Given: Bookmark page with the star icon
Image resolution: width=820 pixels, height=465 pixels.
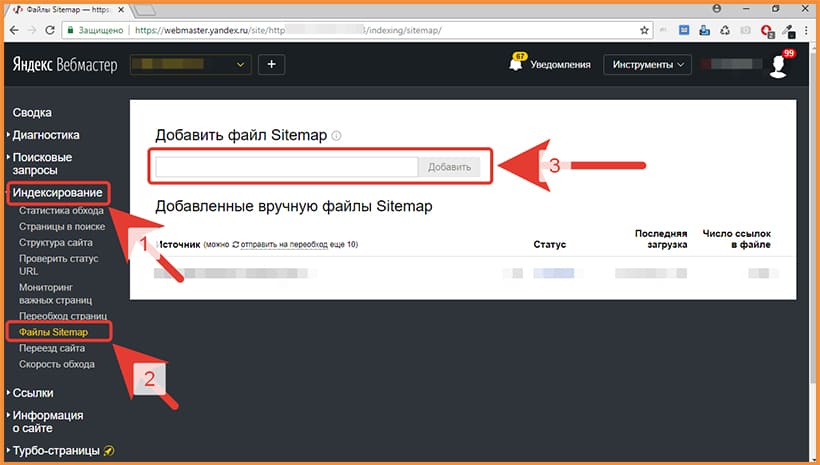Looking at the screenshot, I should click(x=644, y=30).
